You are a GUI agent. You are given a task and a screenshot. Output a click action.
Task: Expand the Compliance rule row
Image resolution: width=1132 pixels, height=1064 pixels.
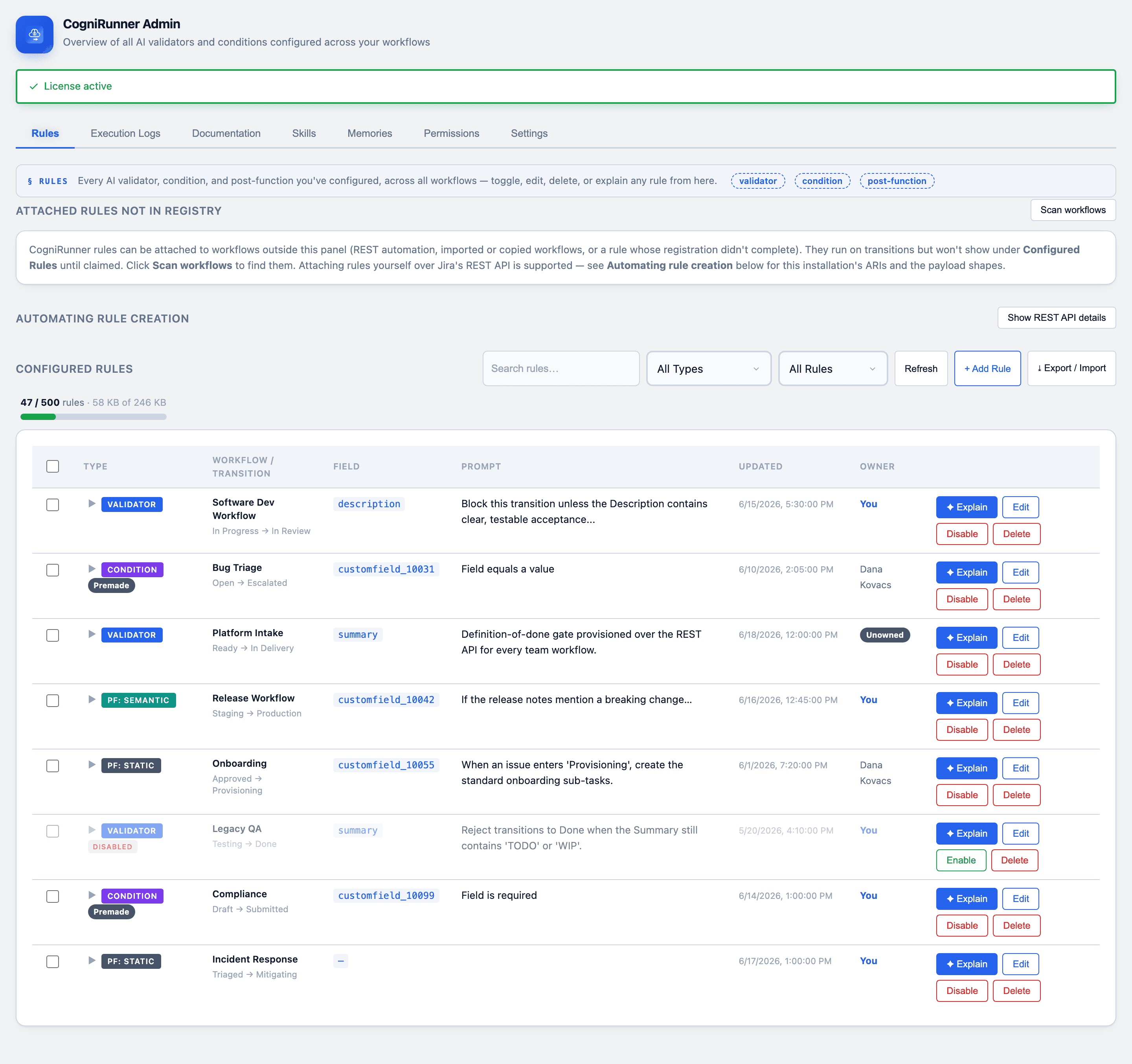click(x=92, y=895)
